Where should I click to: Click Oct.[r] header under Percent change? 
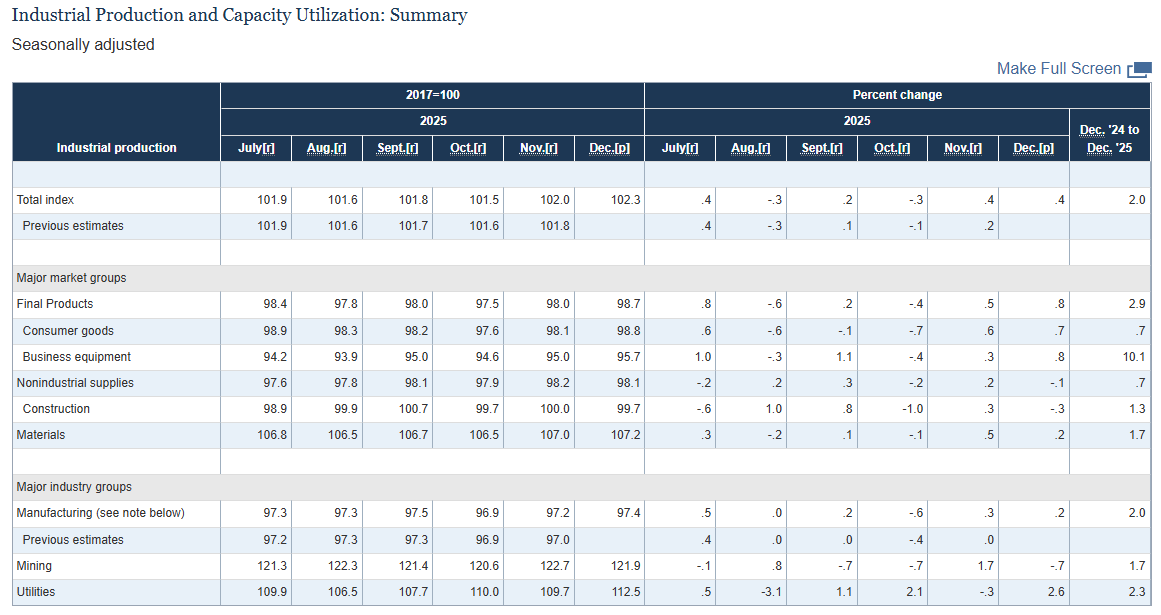[892, 148]
